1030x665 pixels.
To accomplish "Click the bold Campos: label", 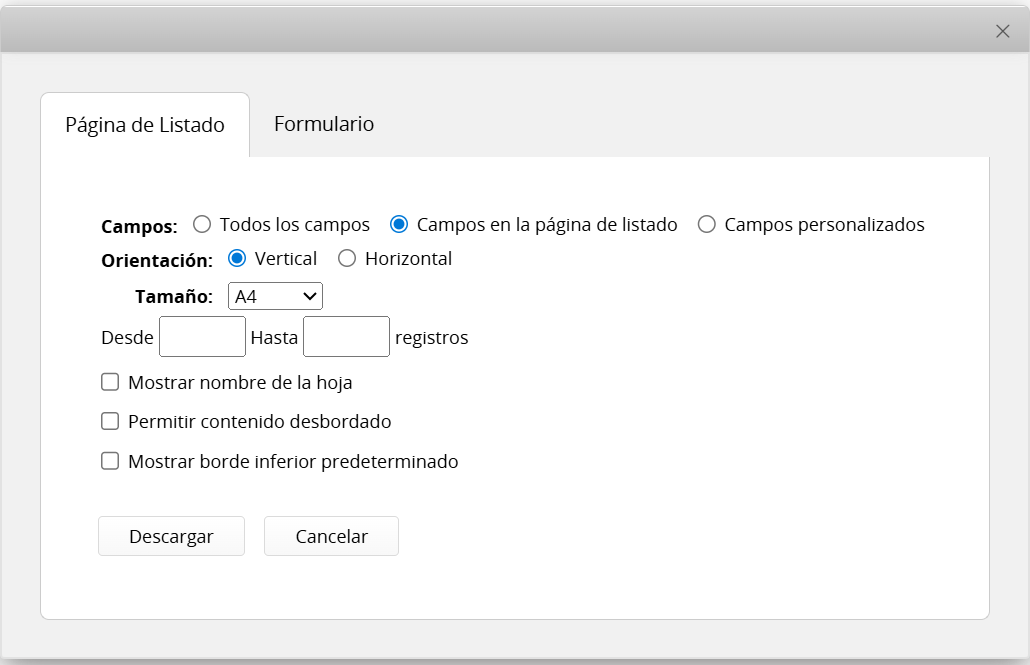I will coord(139,226).
